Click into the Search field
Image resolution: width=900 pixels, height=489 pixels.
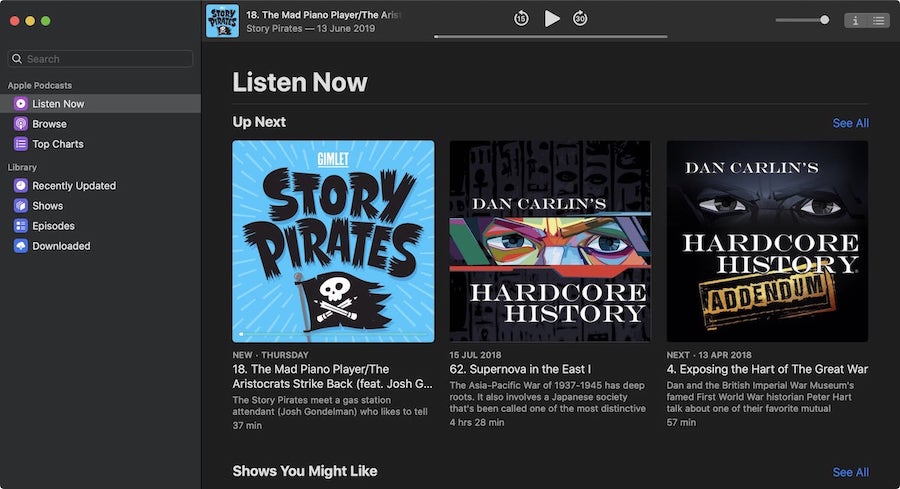(100, 59)
